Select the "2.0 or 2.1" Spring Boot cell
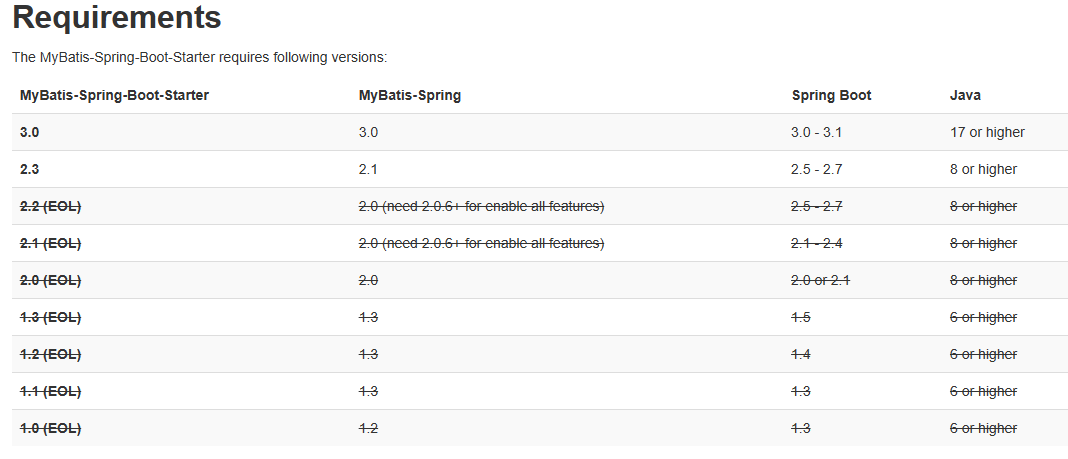This screenshot has height=459, width=1068. pyautogui.click(x=820, y=280)
